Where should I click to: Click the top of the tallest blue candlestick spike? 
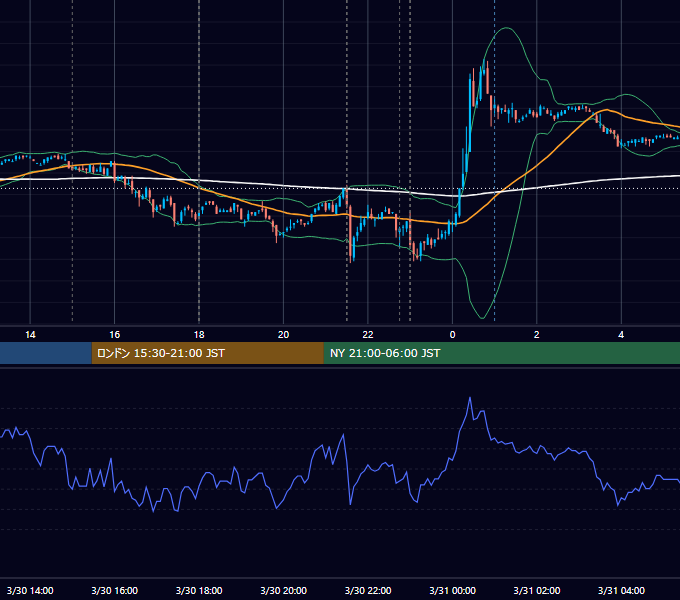(x=484, y=62)
